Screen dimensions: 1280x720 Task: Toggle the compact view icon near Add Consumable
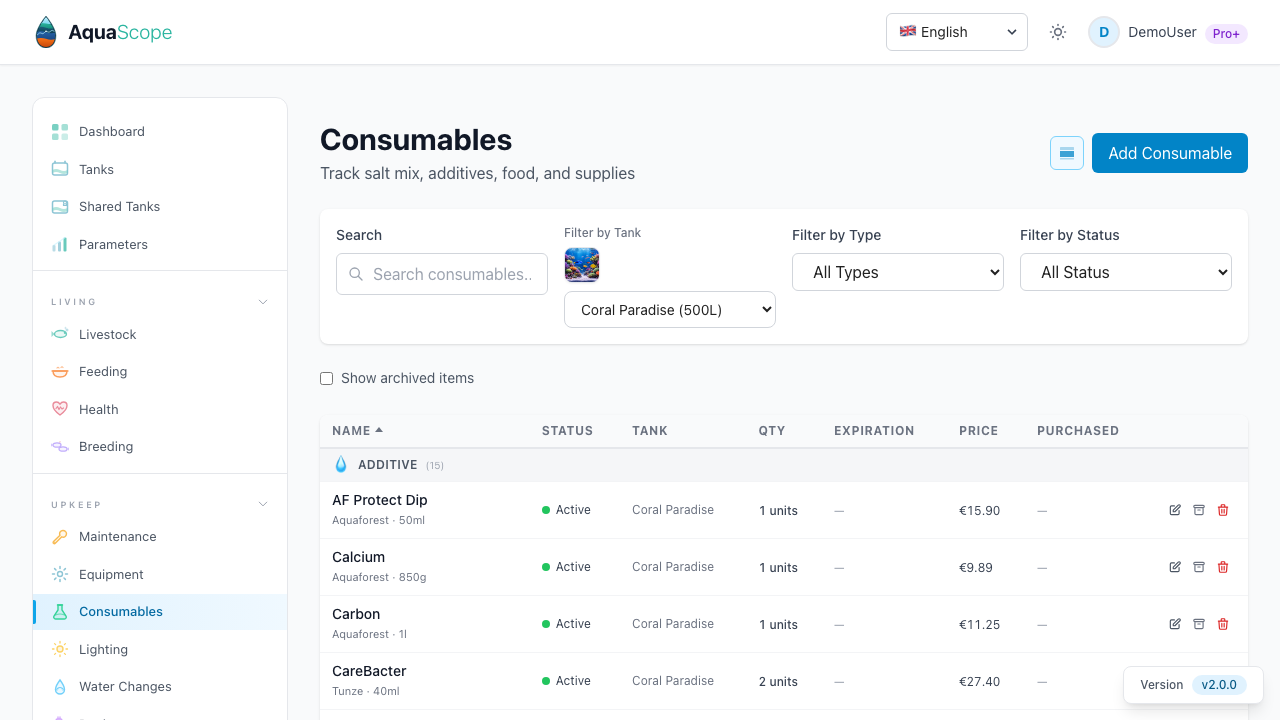pos(1066,153)
